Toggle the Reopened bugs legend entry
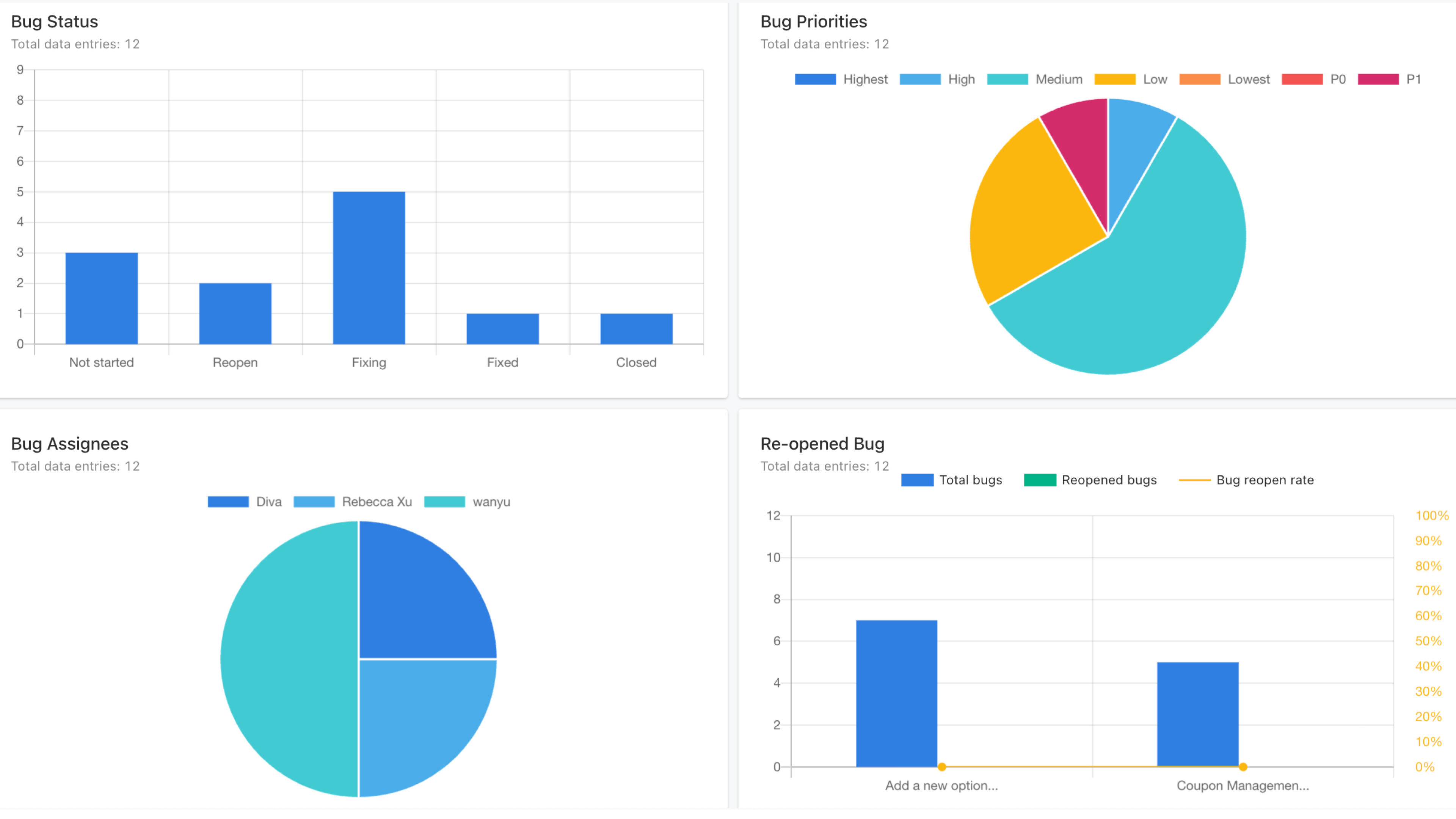The image size is (1456, 819). point(1091,480)
